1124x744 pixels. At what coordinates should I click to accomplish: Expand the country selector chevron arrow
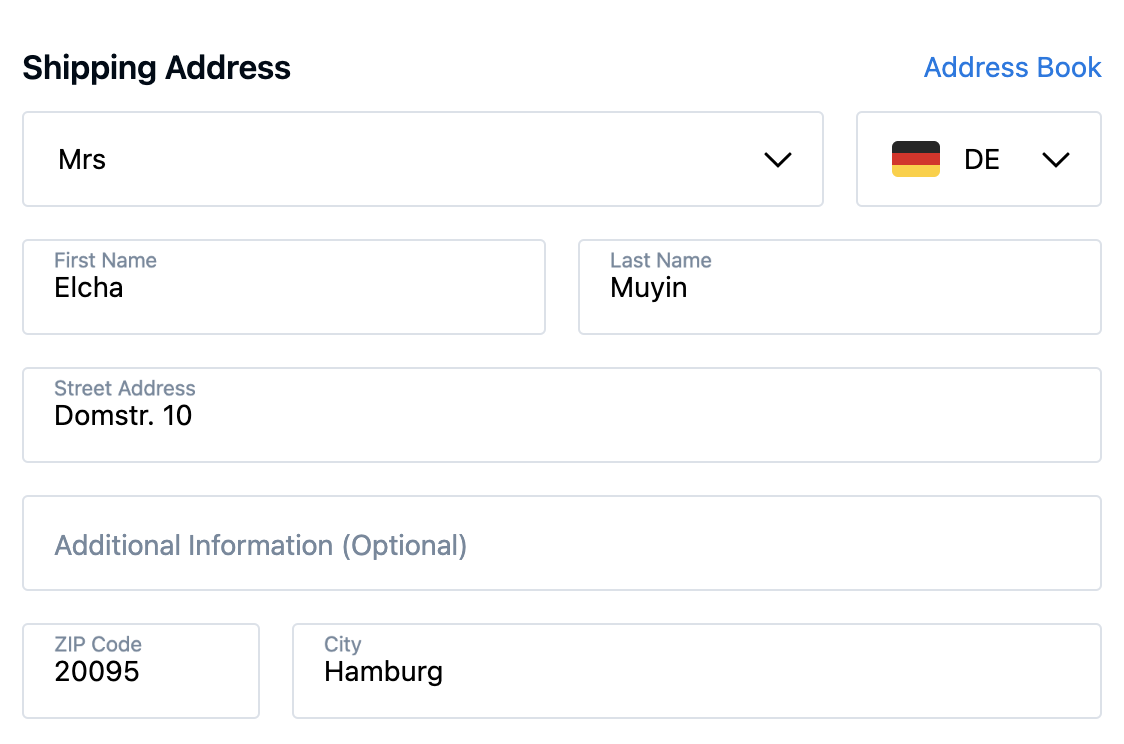(x=1056, y=159)
